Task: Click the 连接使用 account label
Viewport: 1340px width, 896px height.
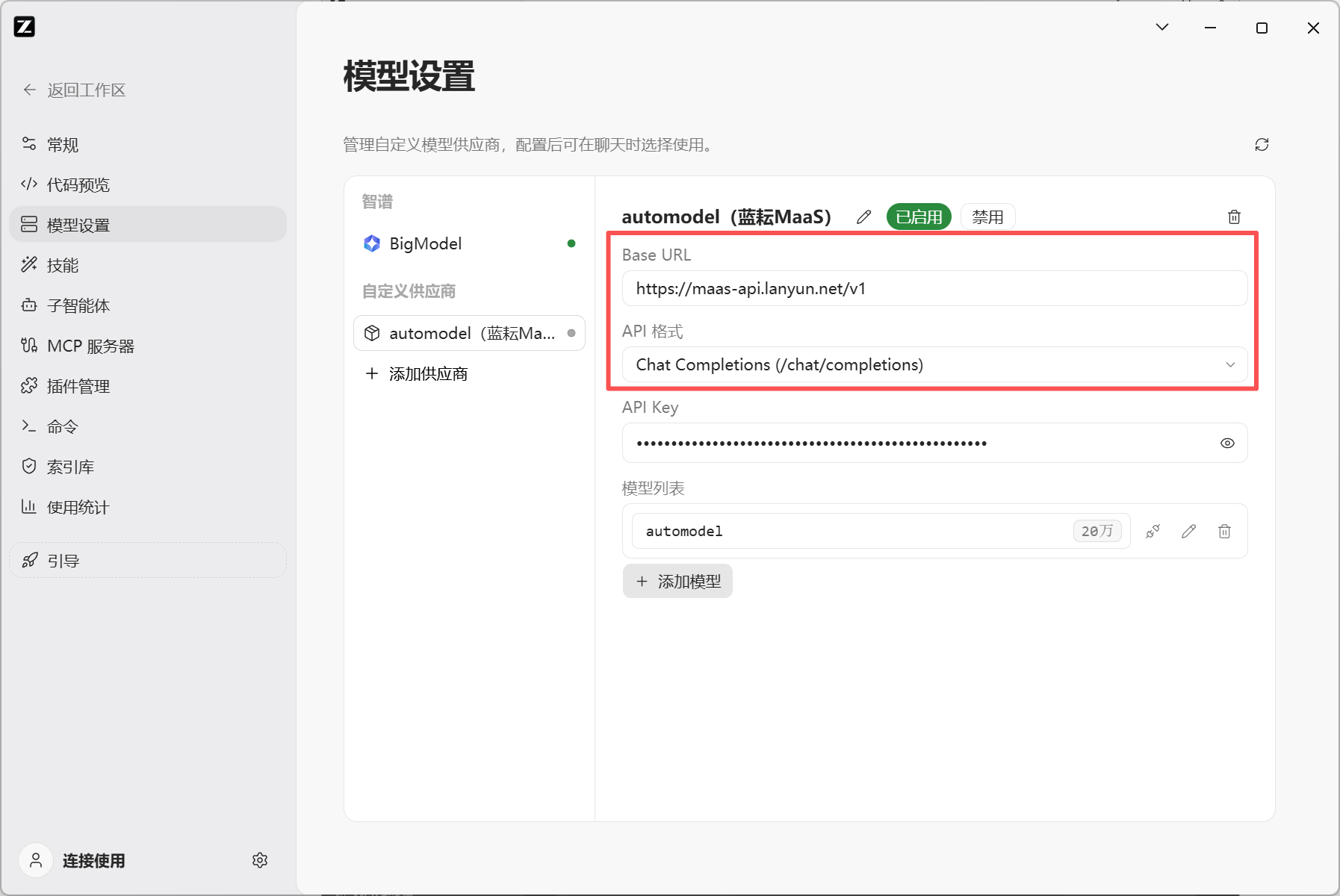Action: point(93,861)
